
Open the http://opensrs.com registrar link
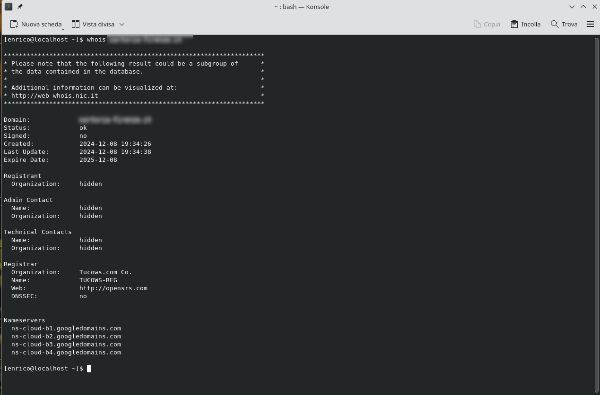[113, 288]
